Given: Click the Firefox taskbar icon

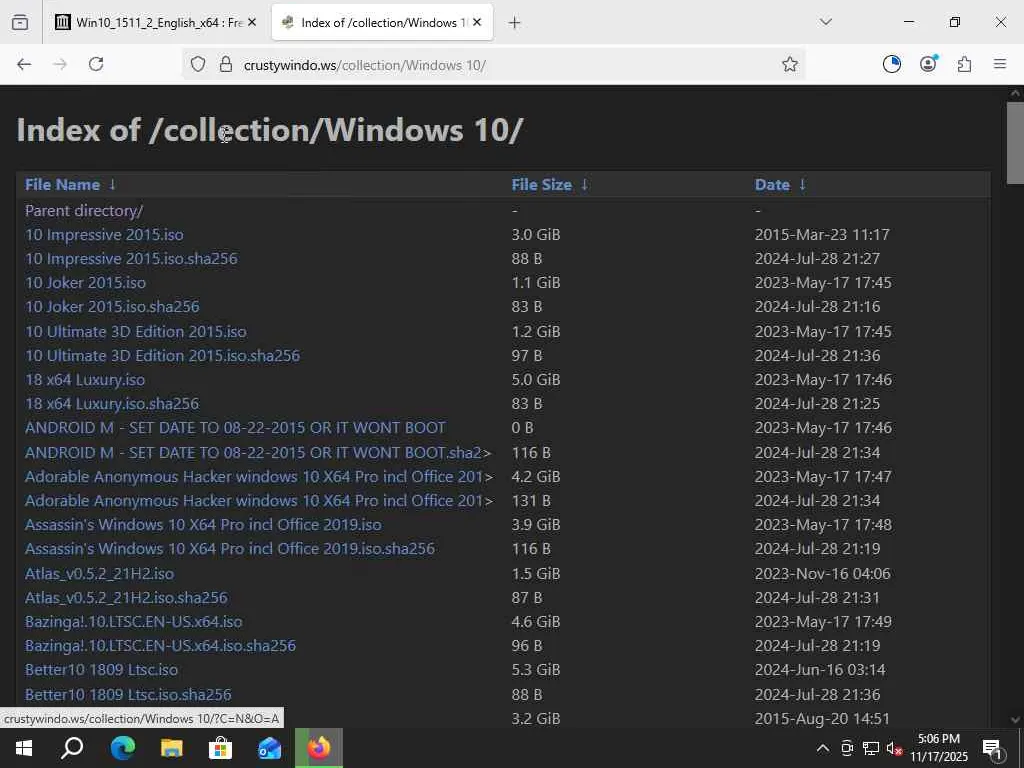Looking at the screenshot, I should coord(319,748).
